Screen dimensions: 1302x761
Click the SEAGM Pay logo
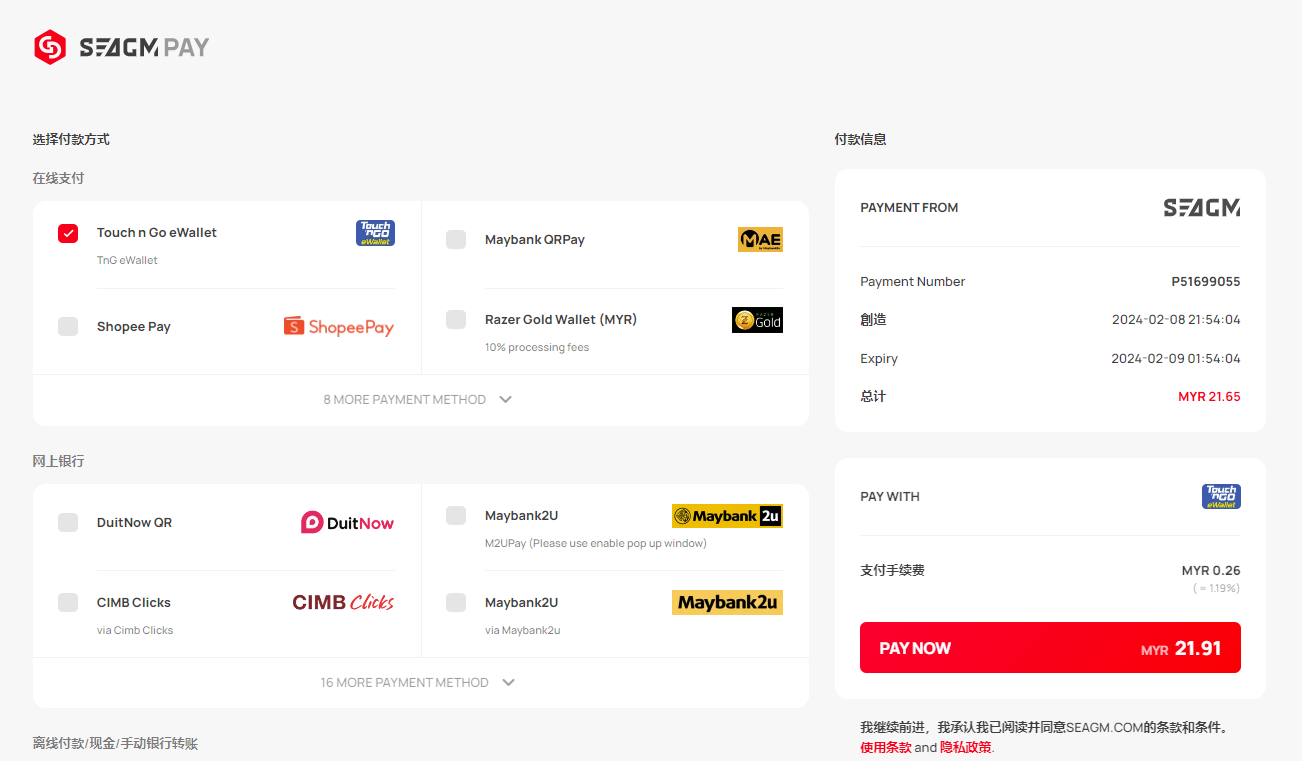coord(121,47)
